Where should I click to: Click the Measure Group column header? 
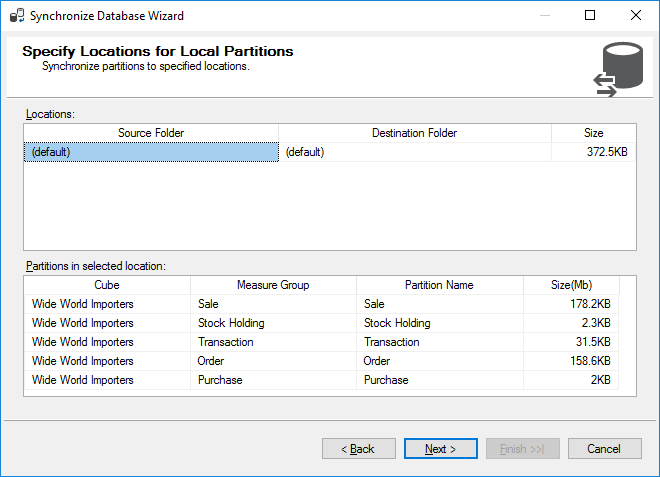point(273,285)
